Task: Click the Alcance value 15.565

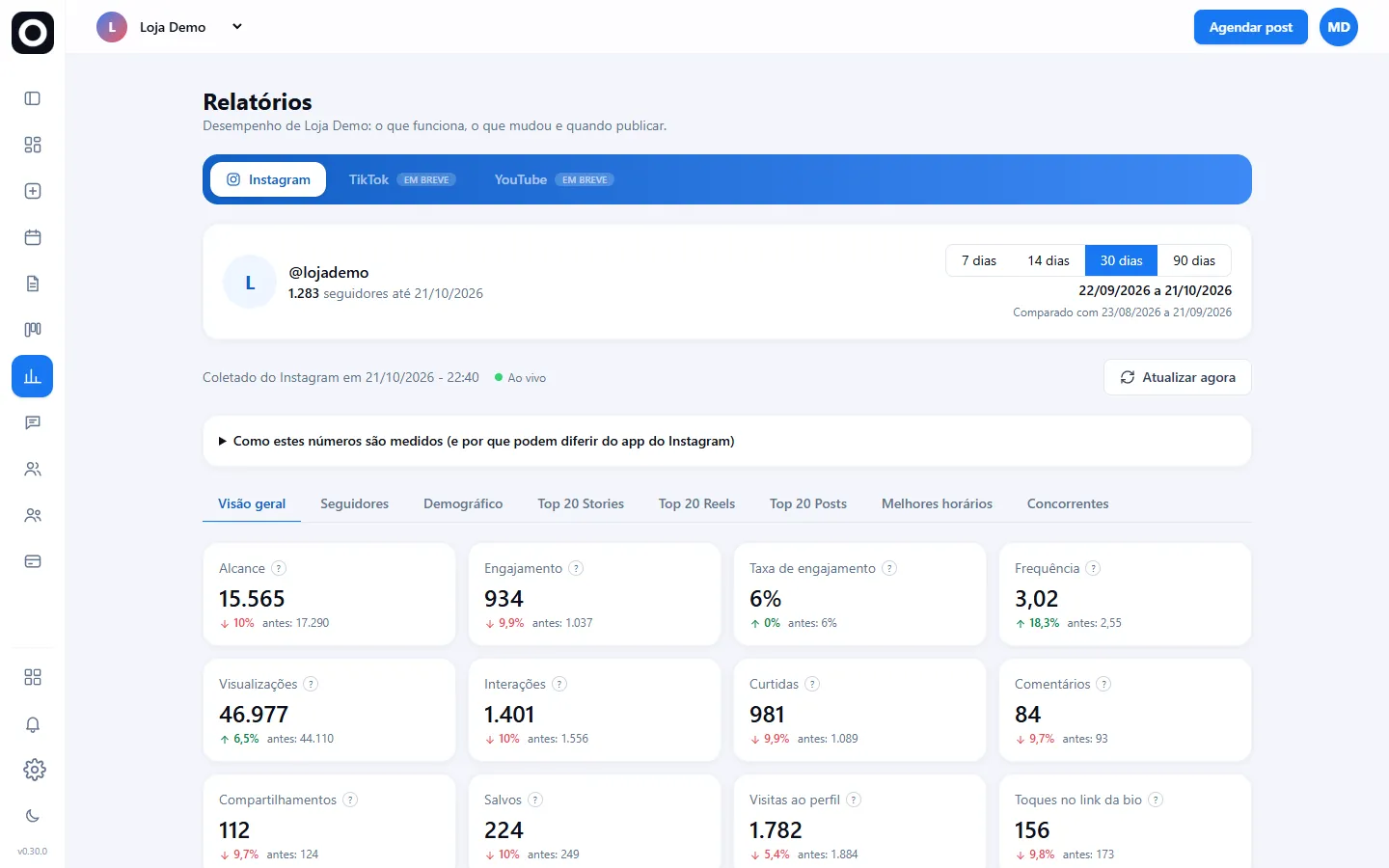Action: [x=252, y=599]
